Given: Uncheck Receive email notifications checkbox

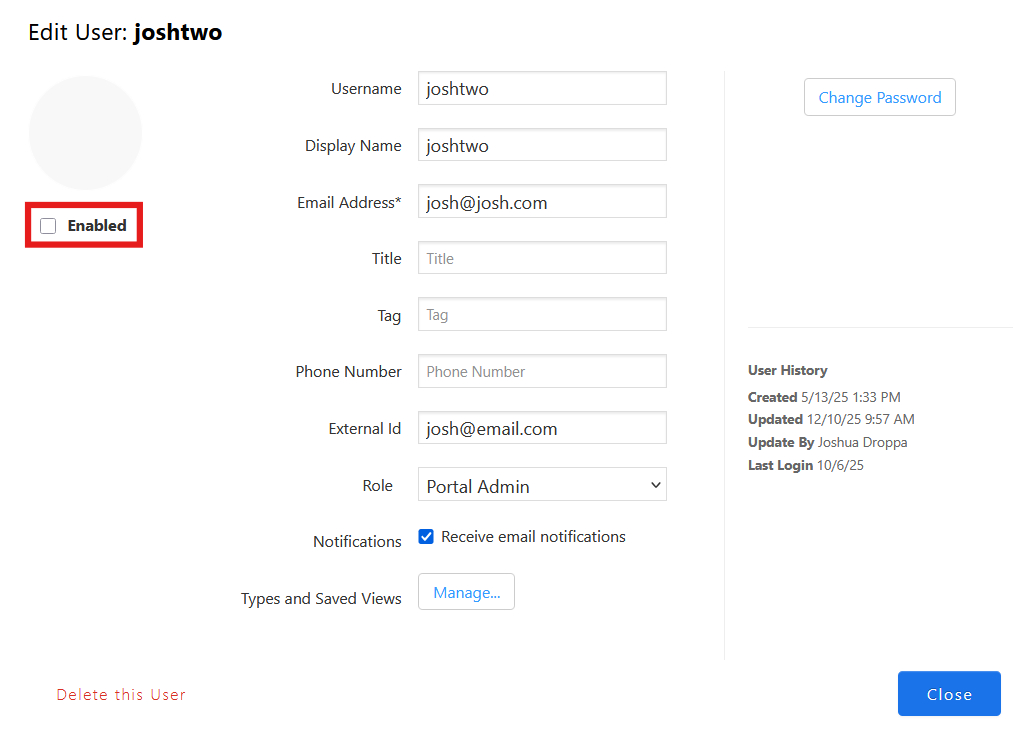Looking at the screenshot, I should [426, 537].
